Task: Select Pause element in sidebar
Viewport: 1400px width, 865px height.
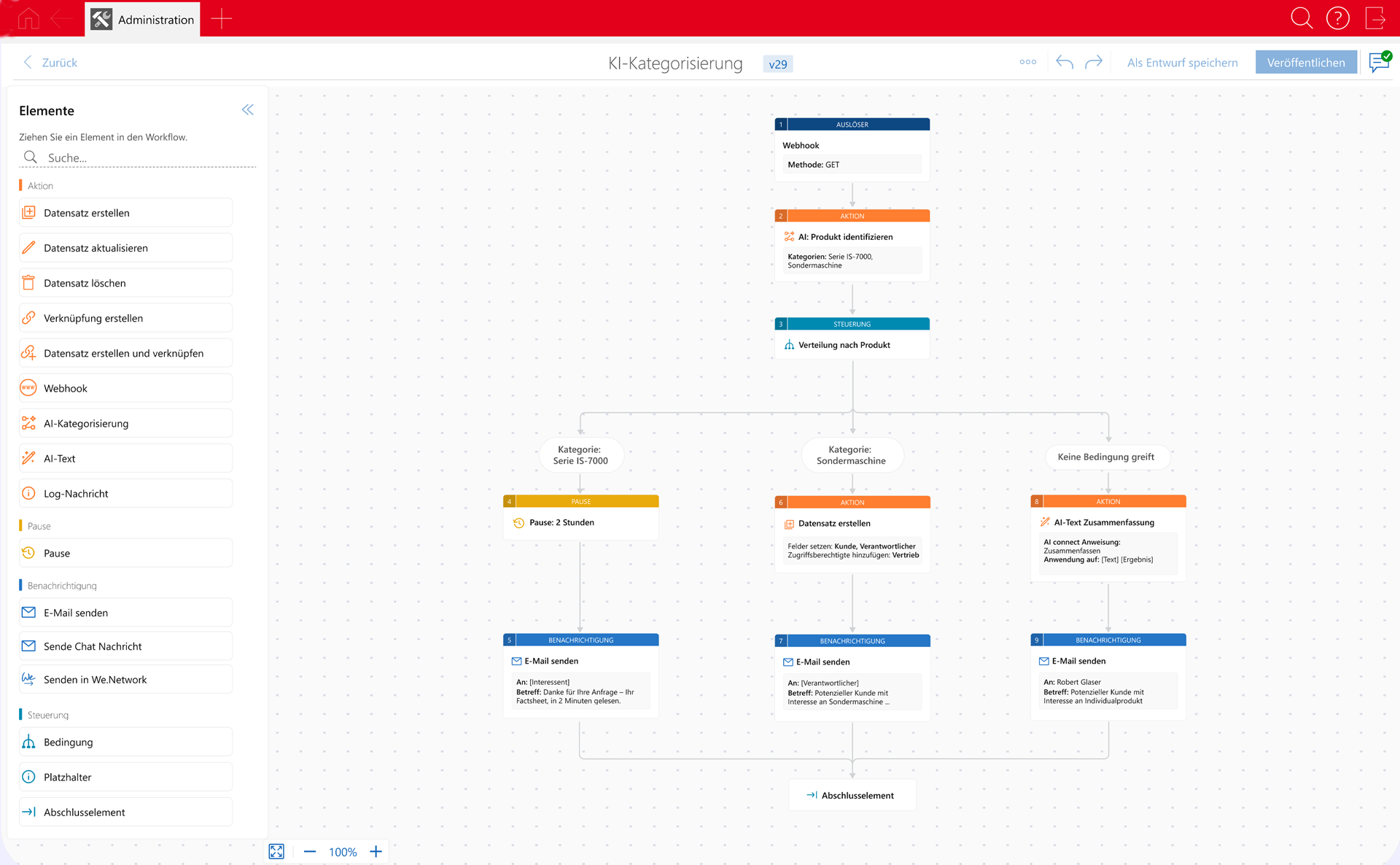Action: [125, 553]
